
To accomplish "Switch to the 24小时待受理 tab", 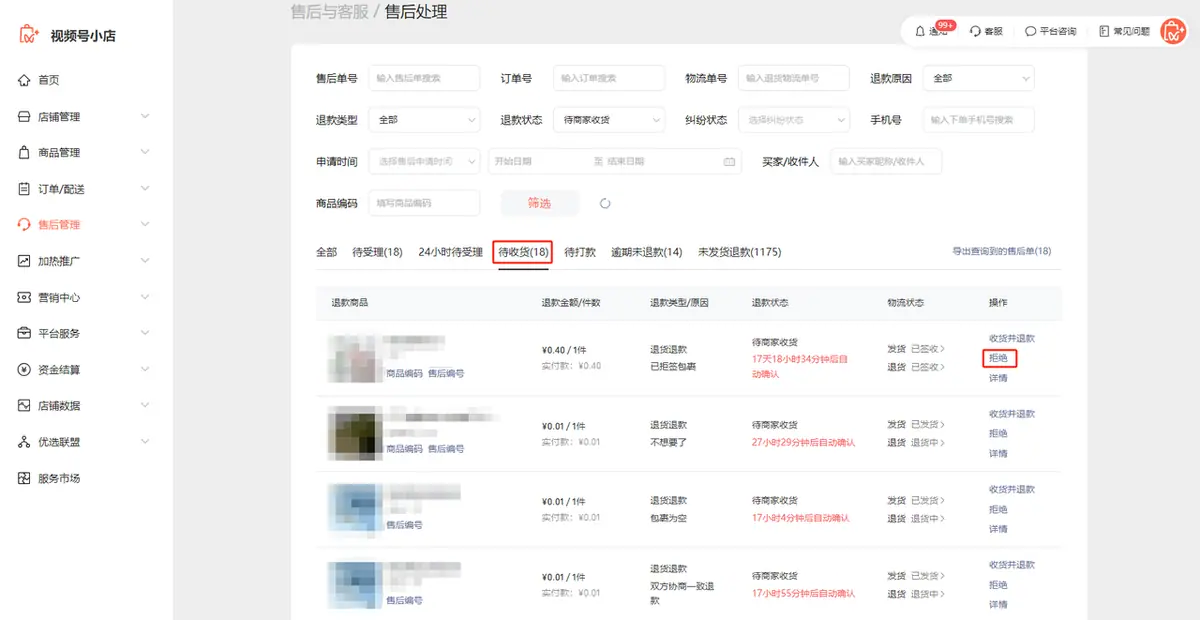I will 450,252.
